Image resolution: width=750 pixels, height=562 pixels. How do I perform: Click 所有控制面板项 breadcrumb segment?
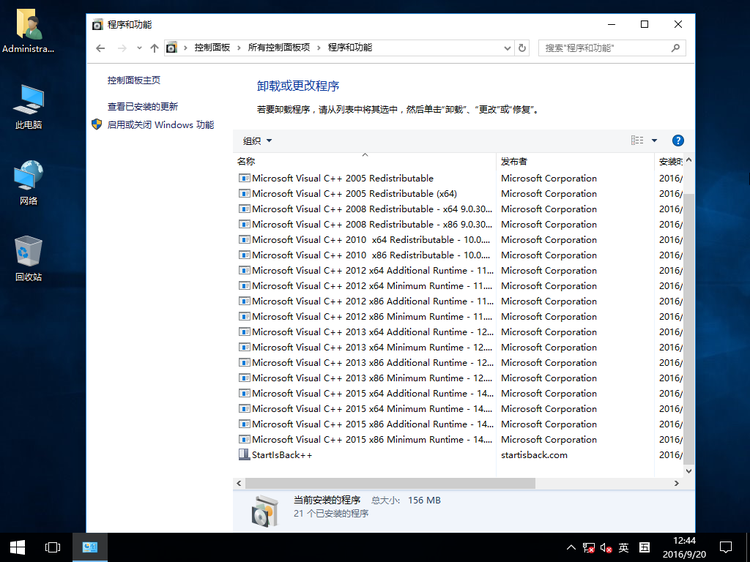[x=279, y=47]
